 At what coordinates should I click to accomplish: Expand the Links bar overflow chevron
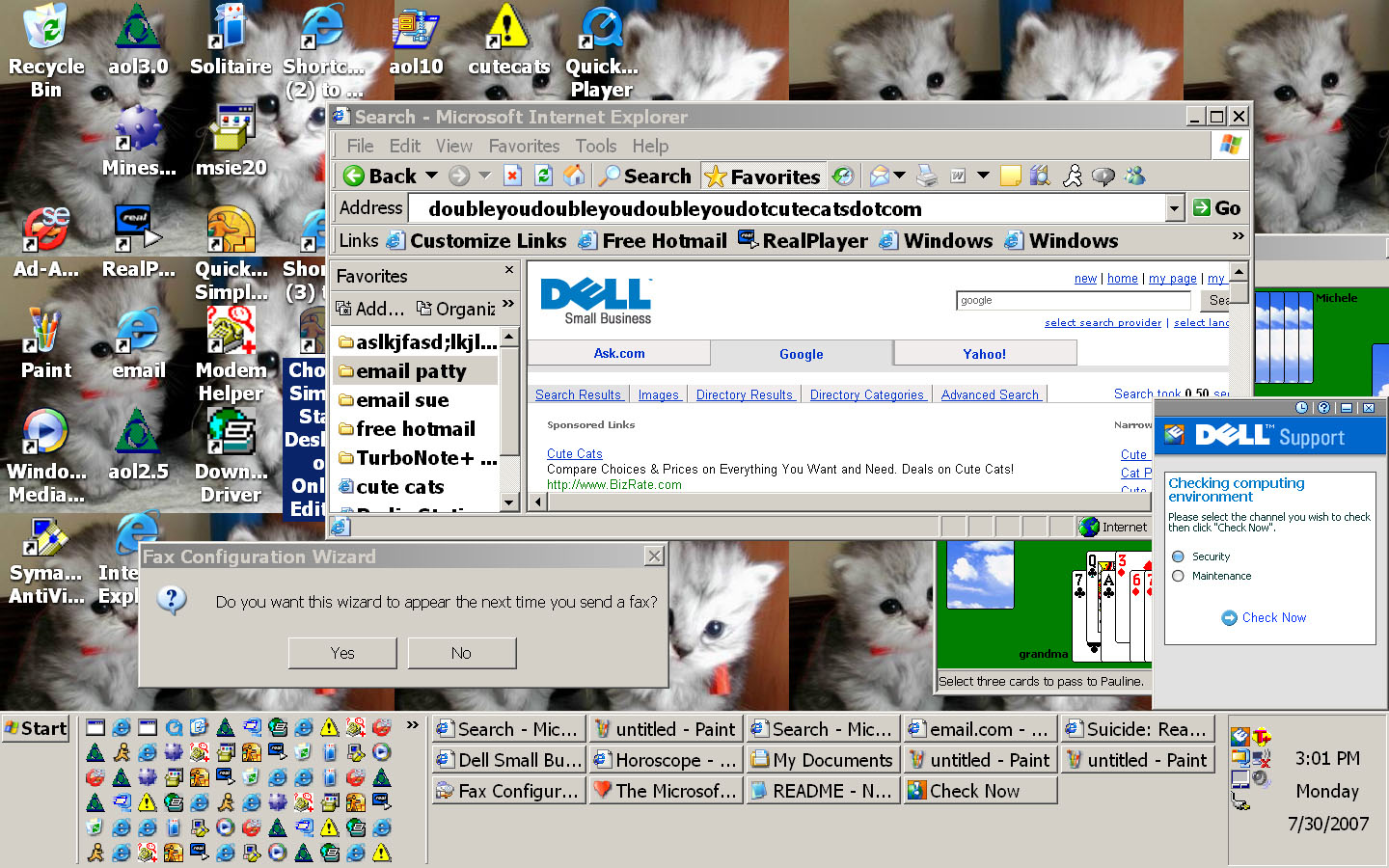[x=1238, y=236]
